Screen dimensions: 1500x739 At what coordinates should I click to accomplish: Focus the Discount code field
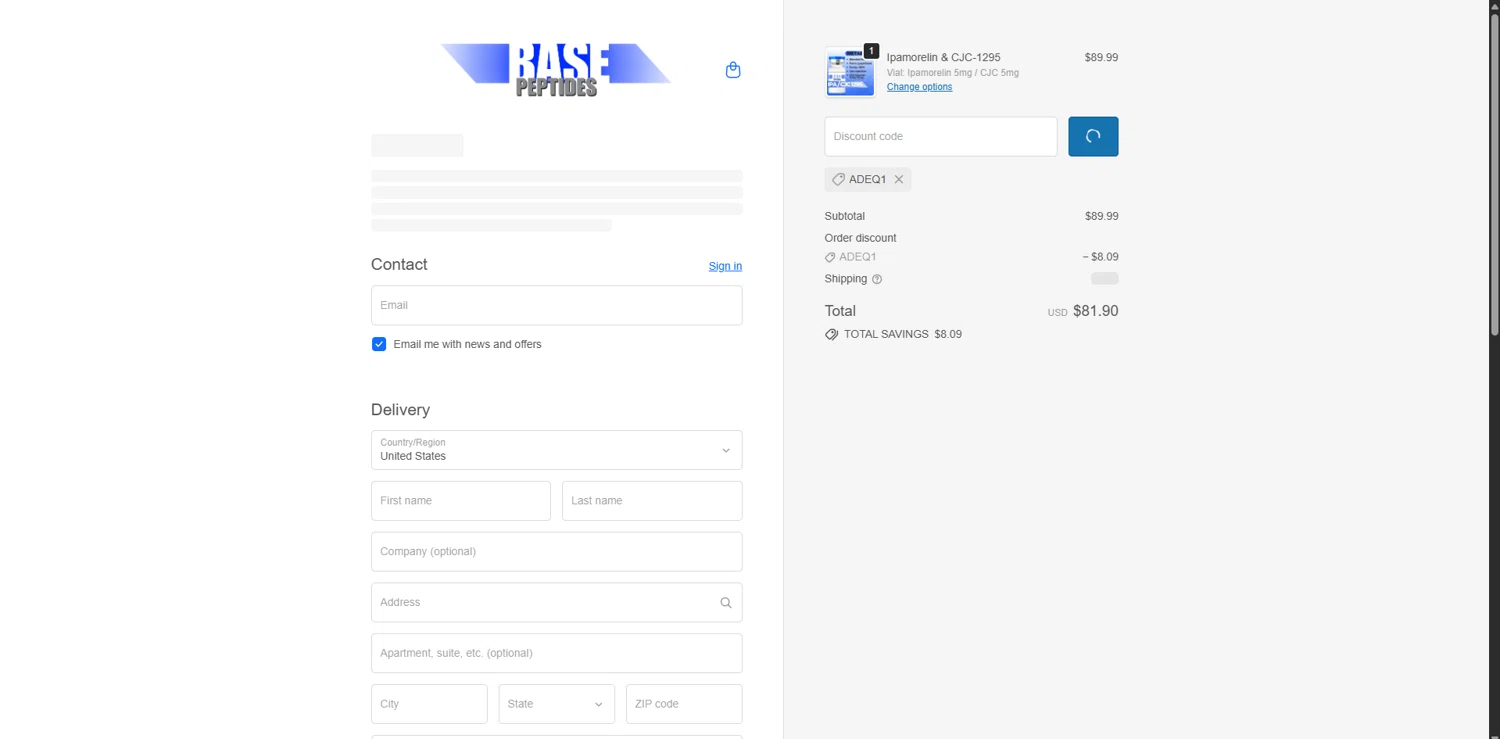[x=941, y=136]
